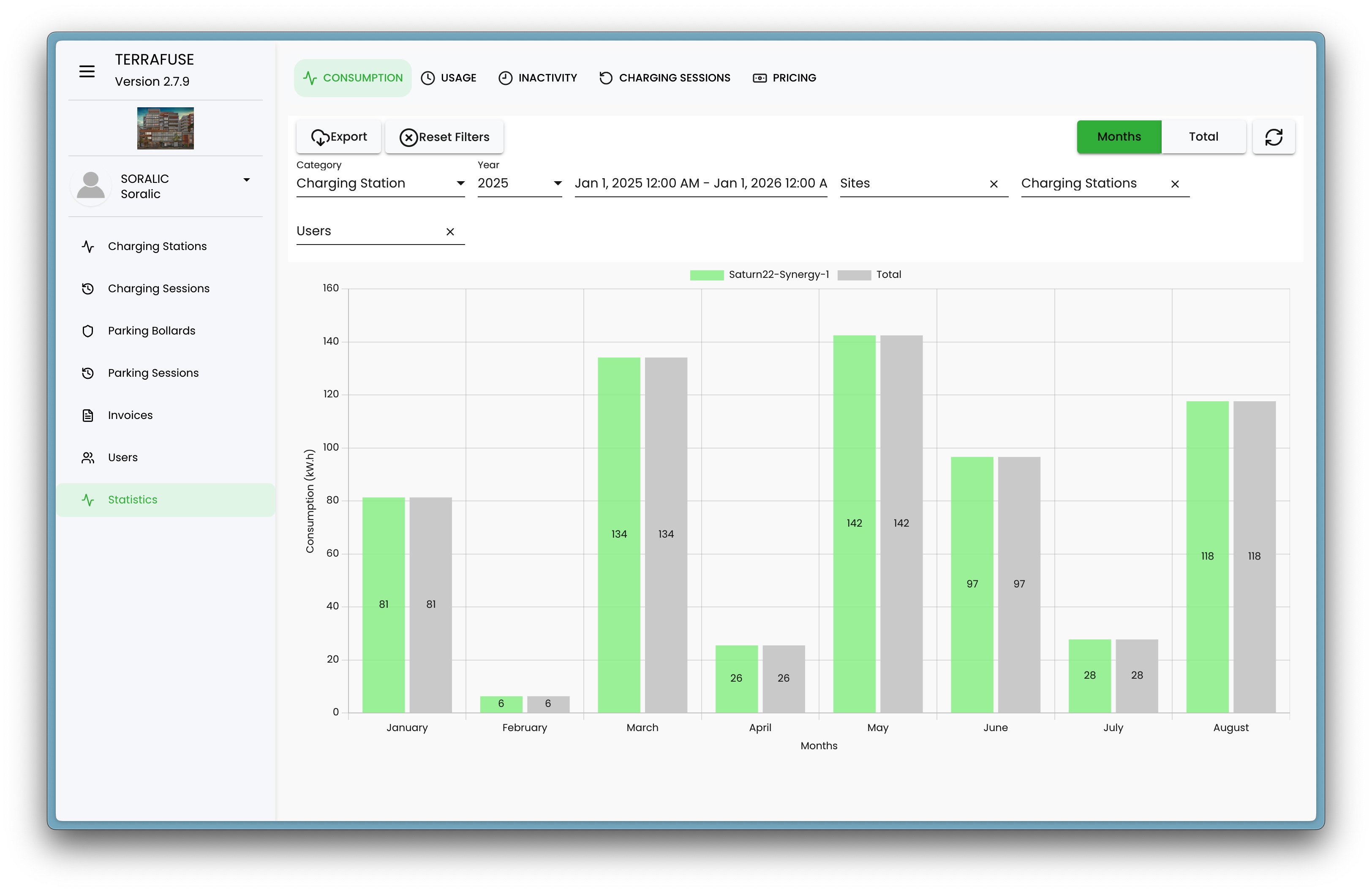This screenshot has width=1372, height=892.
Task: Clear the Users filter X icon
Action: pos(450,231)
